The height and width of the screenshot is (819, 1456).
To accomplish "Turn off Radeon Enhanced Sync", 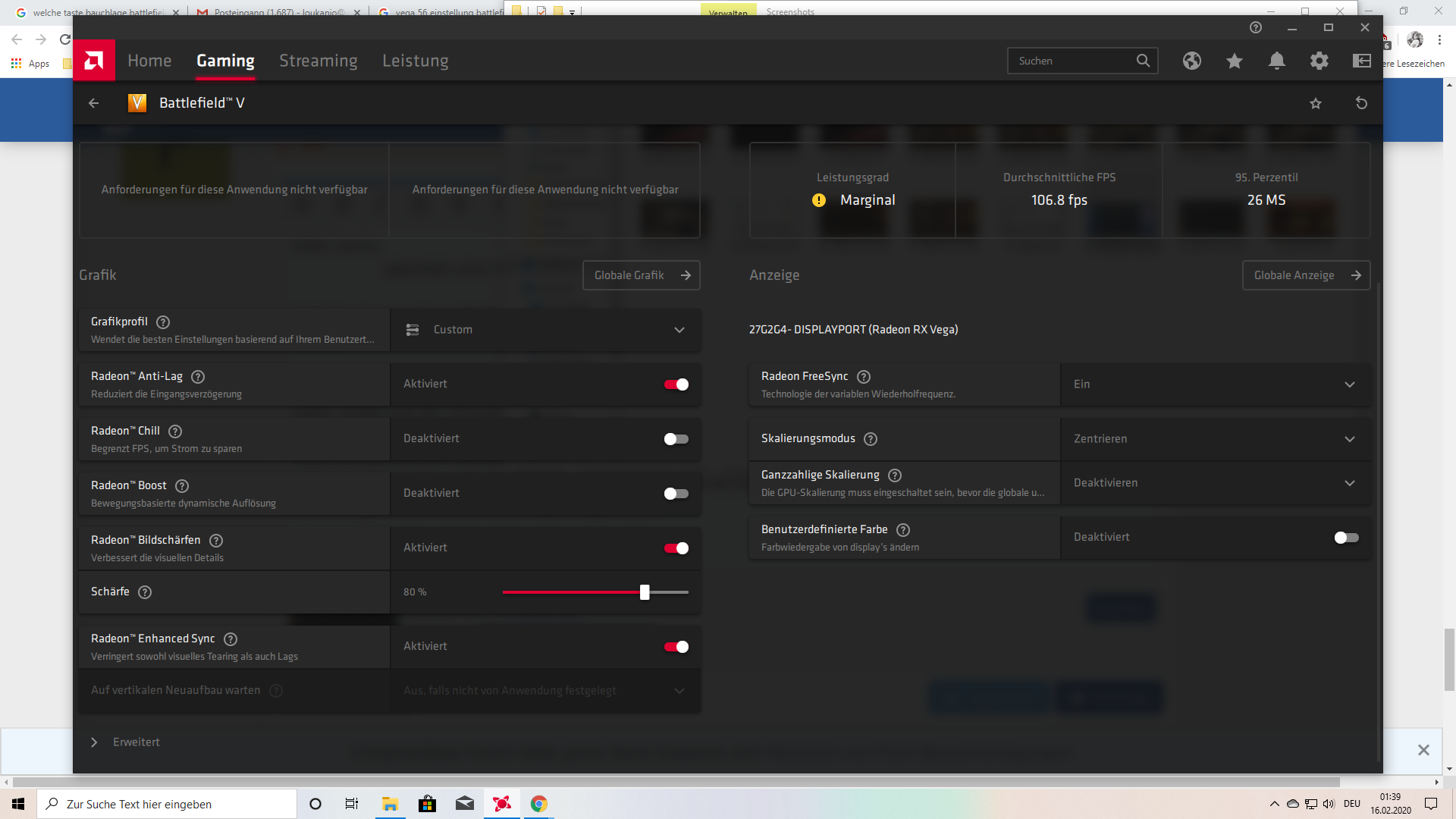I will click(676, 647).
